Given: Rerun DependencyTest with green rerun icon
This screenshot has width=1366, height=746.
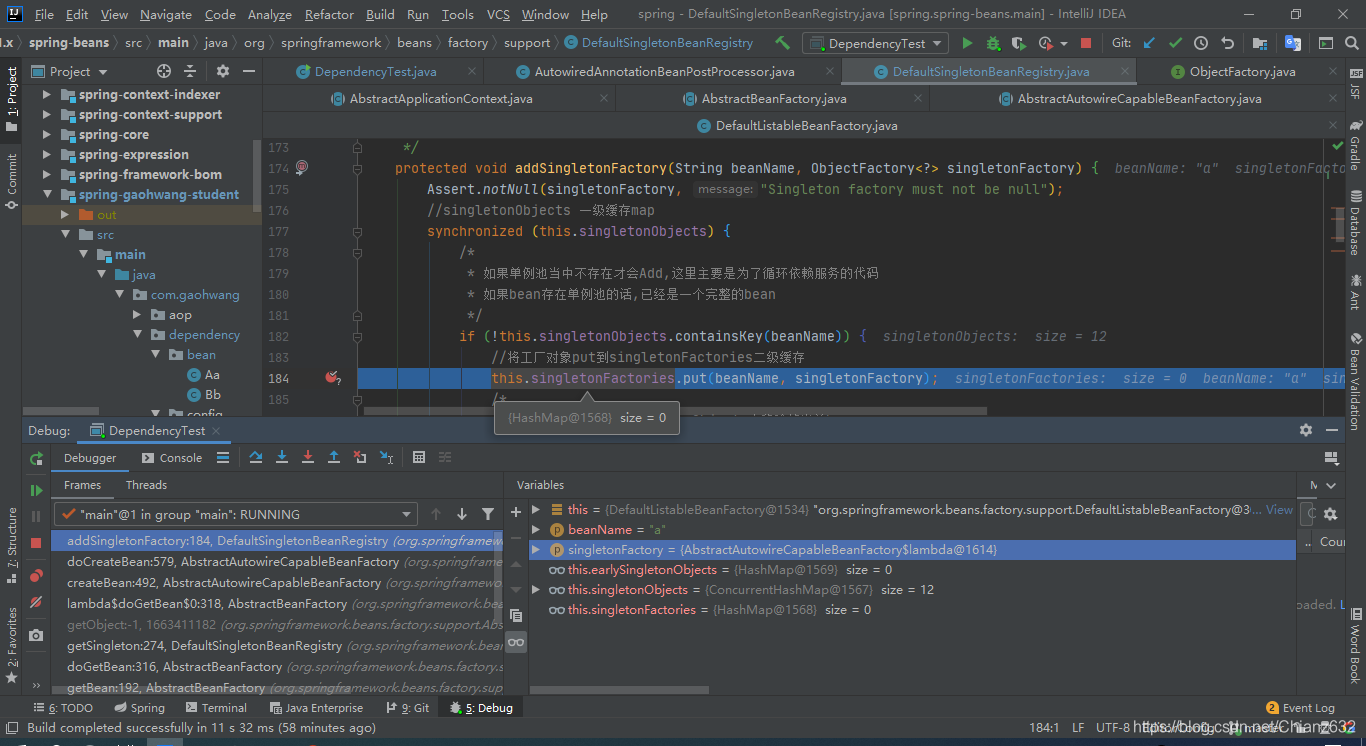Looking at the screenshot, I should (36, 458).
